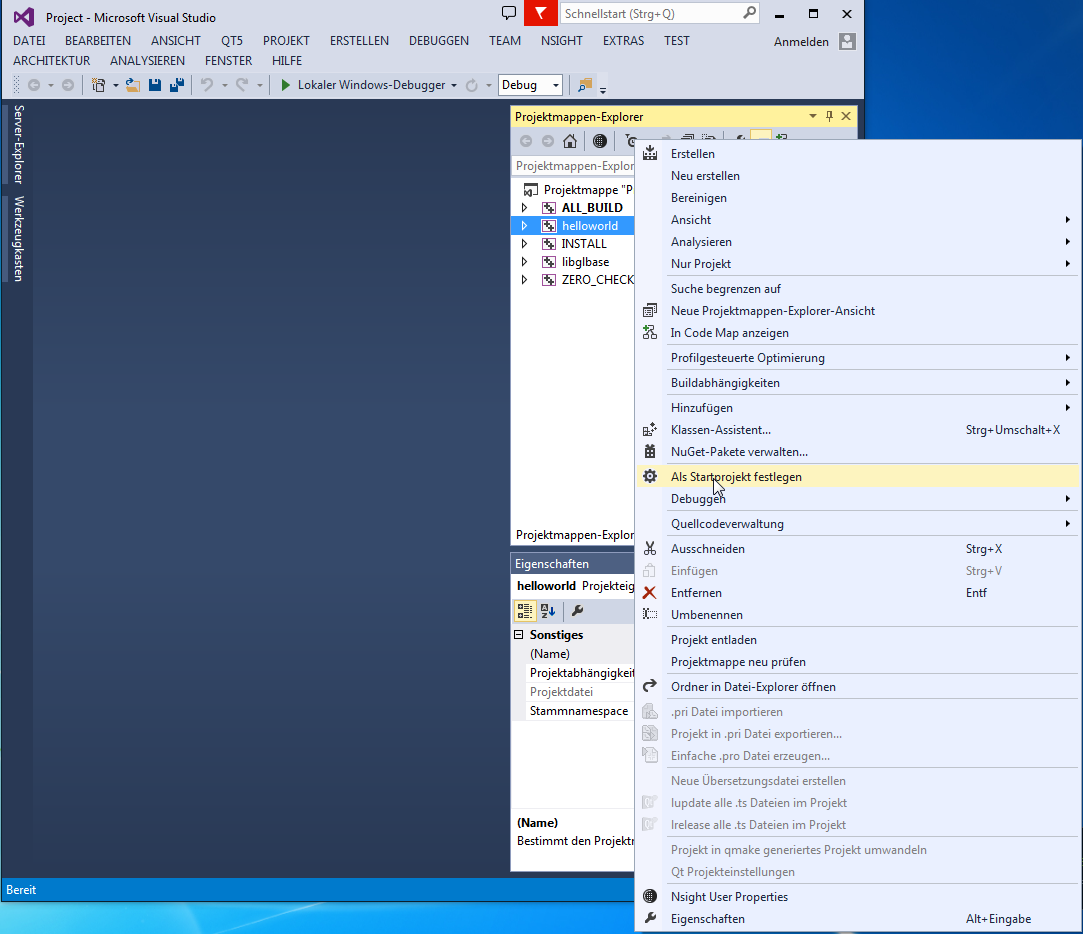Screen dimensions: 1083x934
Task: Open the QT5 menu
Action: pos(232,41)
